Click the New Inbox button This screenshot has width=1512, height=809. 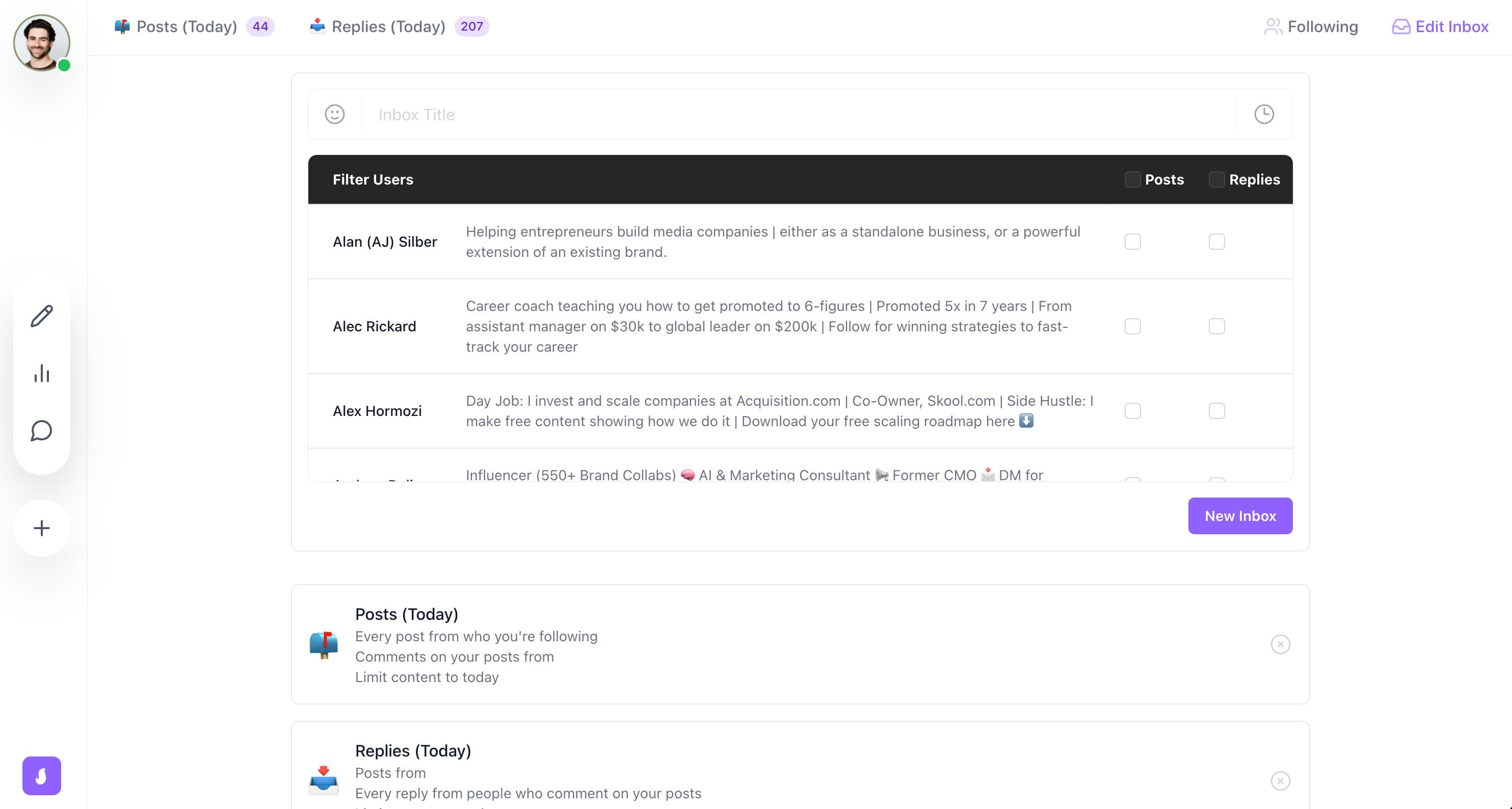click(1240, 515)
